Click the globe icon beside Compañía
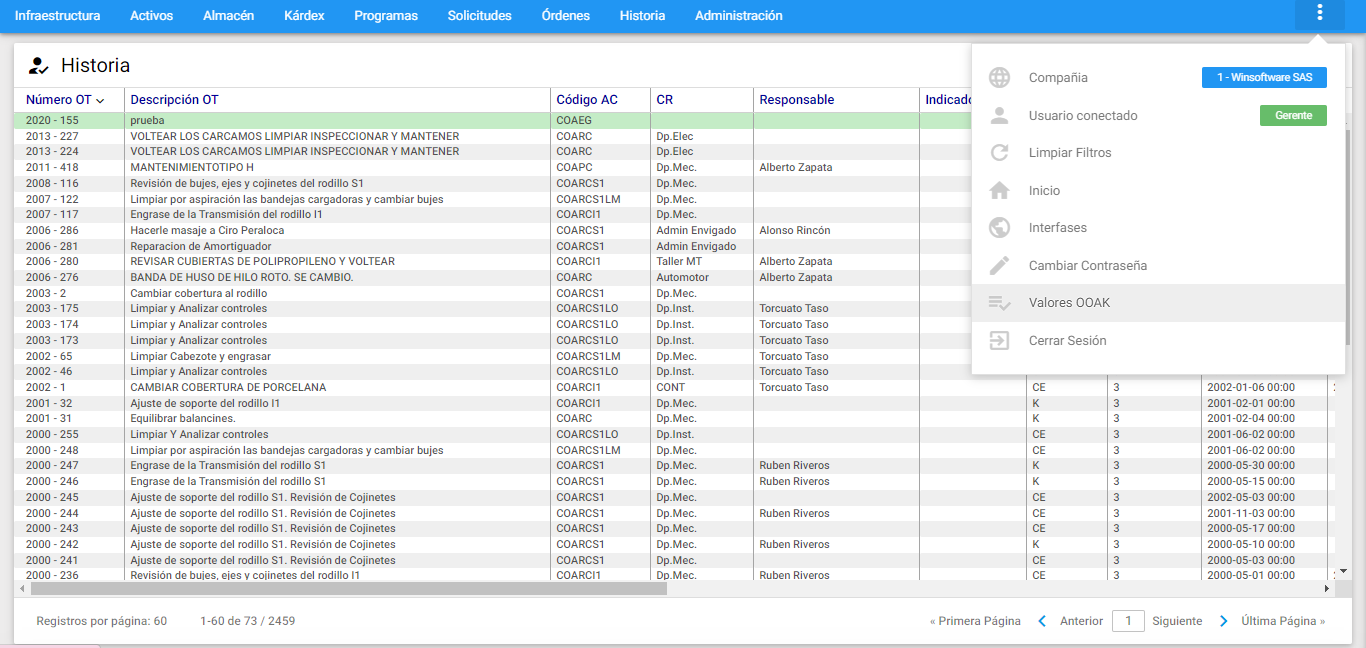This screenshot has width=1366, height=648. point(999,78)
